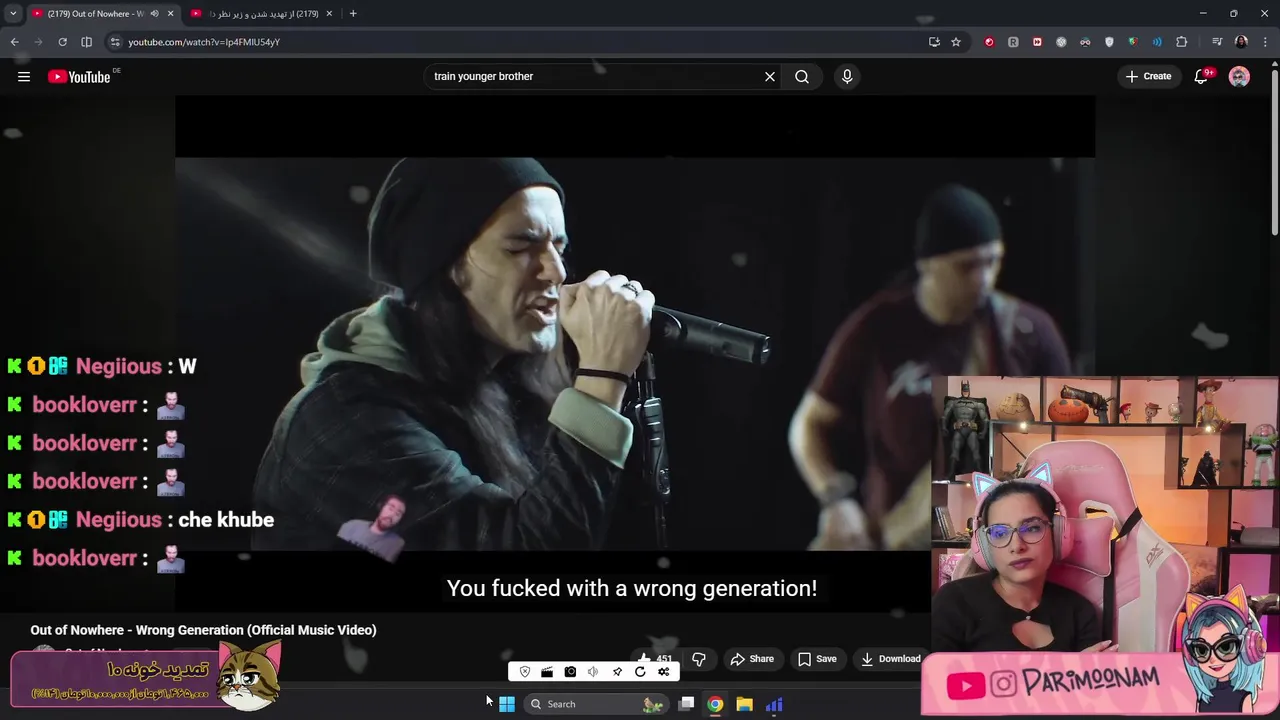Click the red circular extension icon

[989, 42]
